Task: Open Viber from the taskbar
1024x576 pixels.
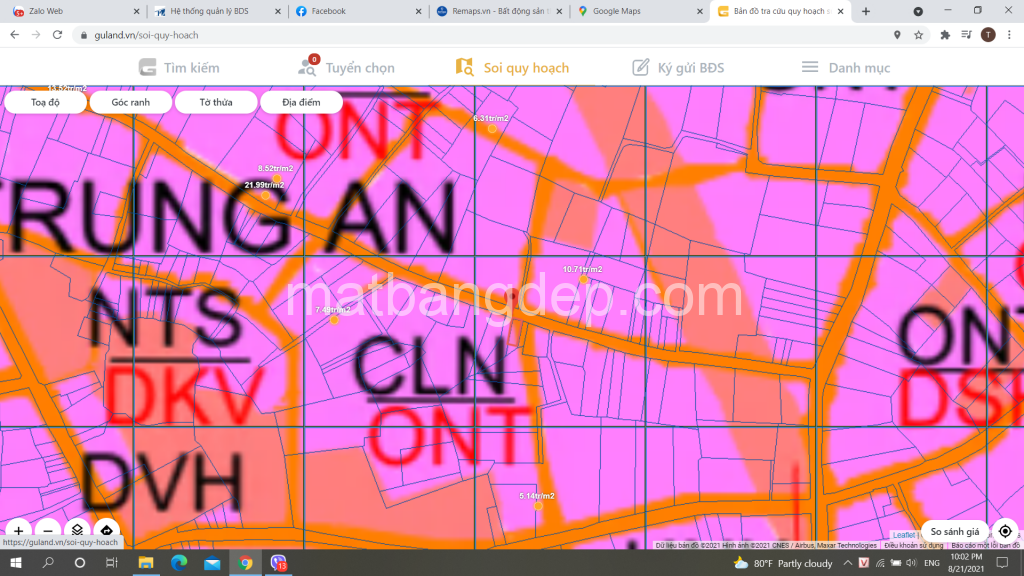Action: coord(279,562)
